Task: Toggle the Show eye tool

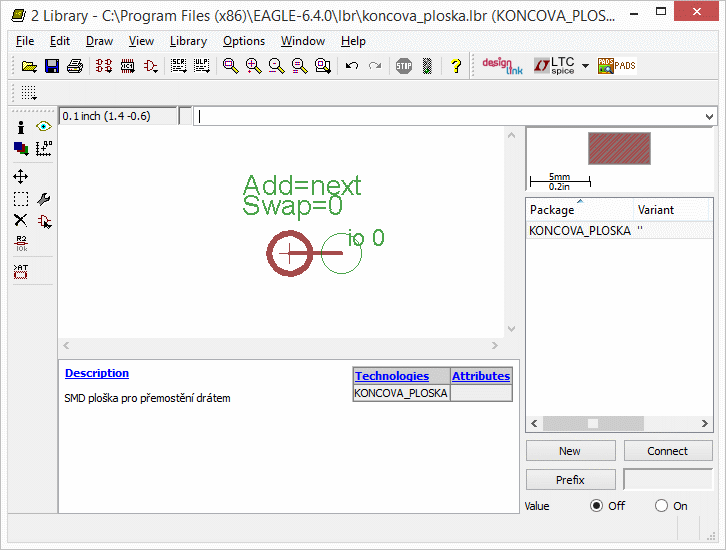Action: tap(43, 127)
